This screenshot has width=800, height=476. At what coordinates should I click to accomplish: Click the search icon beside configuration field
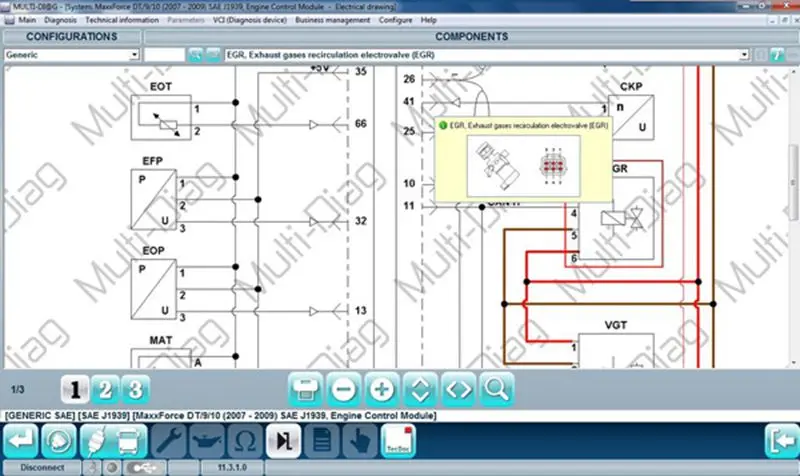pyautogui.click(x=195, y=55)
